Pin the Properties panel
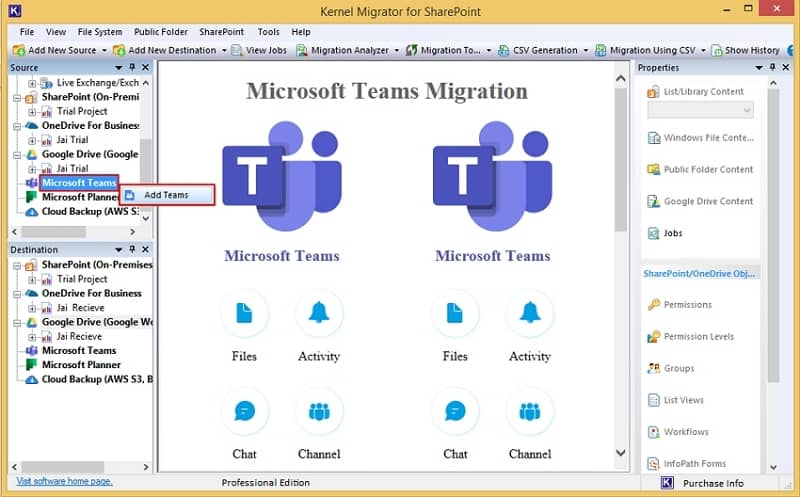800x497 pixels. pyautogui.click(x=772, y=67)
